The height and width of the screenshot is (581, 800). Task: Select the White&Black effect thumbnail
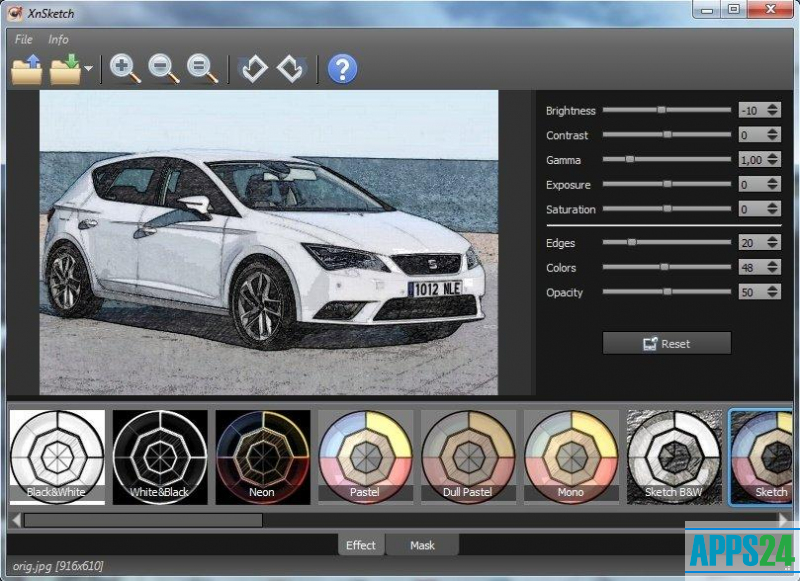(x=160, y=457)
